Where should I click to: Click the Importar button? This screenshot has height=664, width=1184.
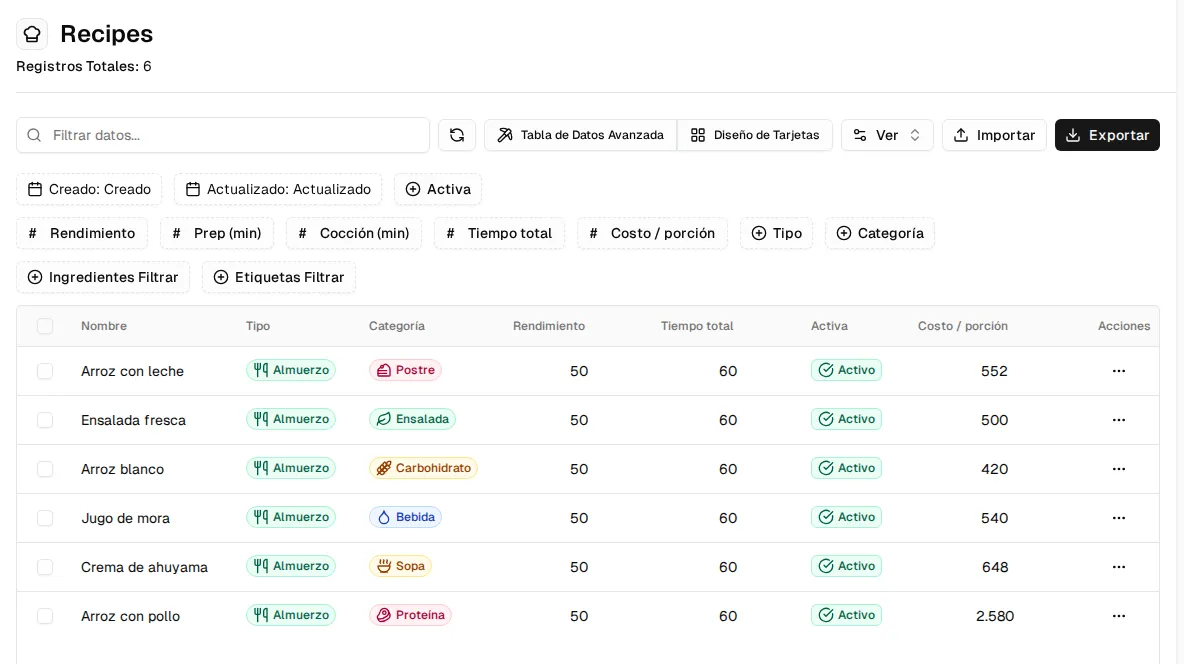tap(994, 135)
